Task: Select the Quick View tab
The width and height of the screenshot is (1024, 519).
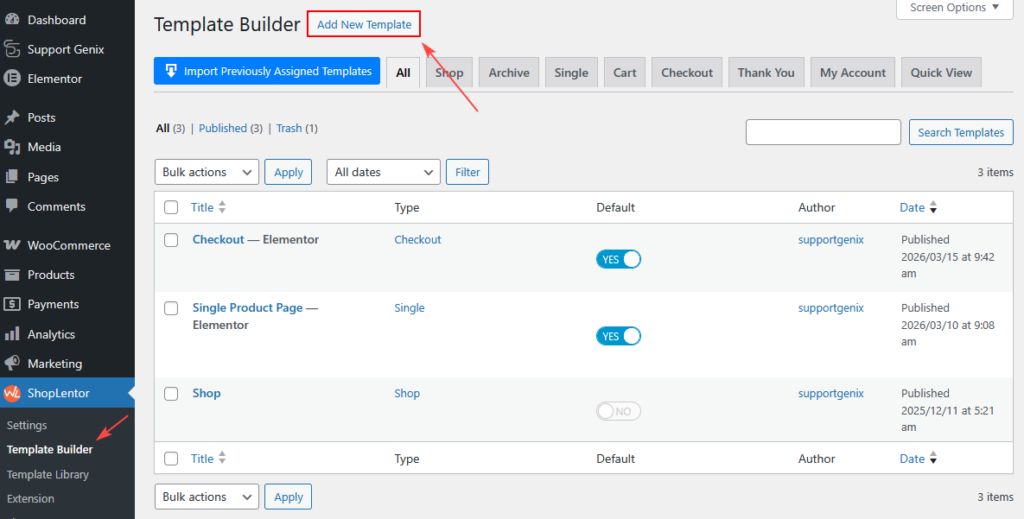Action: (x=941, y=73)
